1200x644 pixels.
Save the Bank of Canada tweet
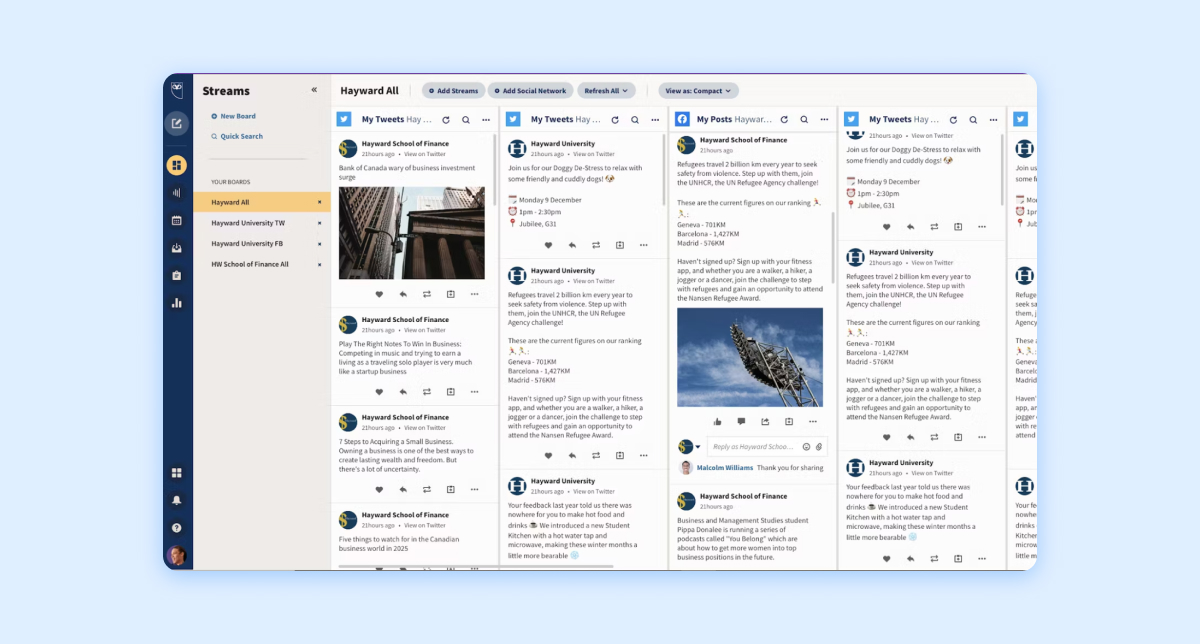click(450, 294)
